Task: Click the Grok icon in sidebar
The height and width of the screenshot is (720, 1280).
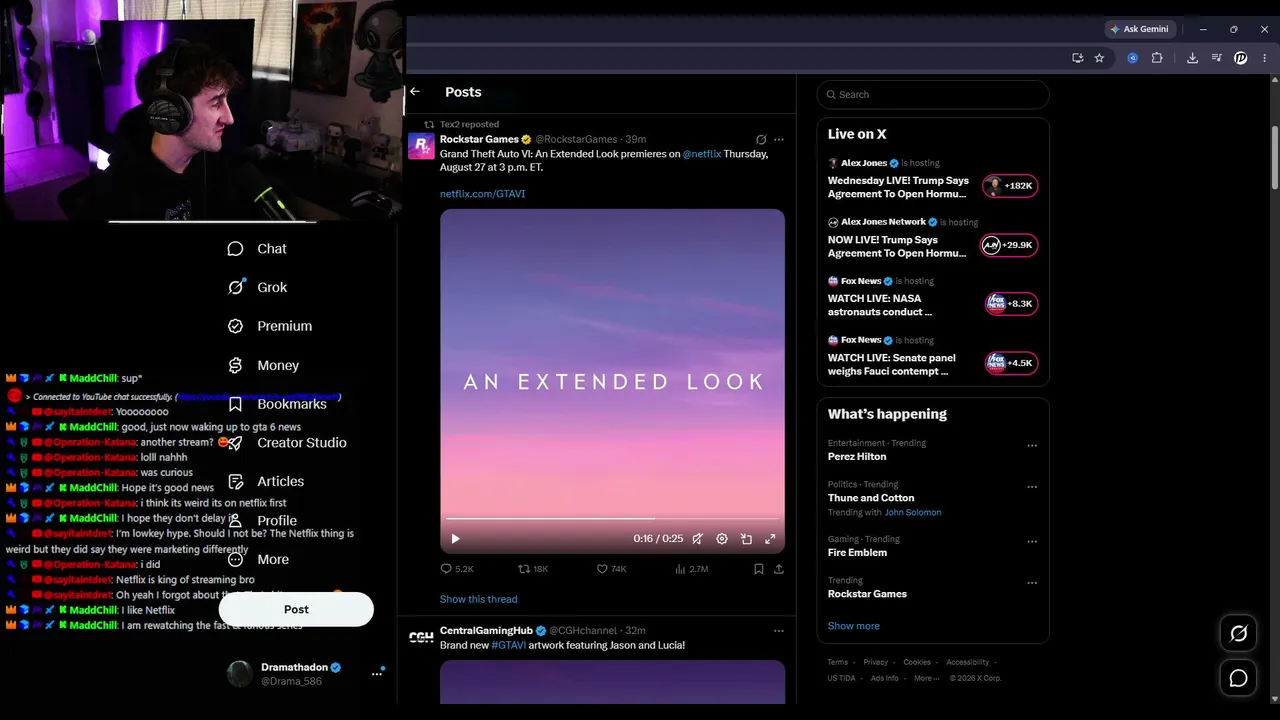Action: pyautogui.click(x=236, y=287)
